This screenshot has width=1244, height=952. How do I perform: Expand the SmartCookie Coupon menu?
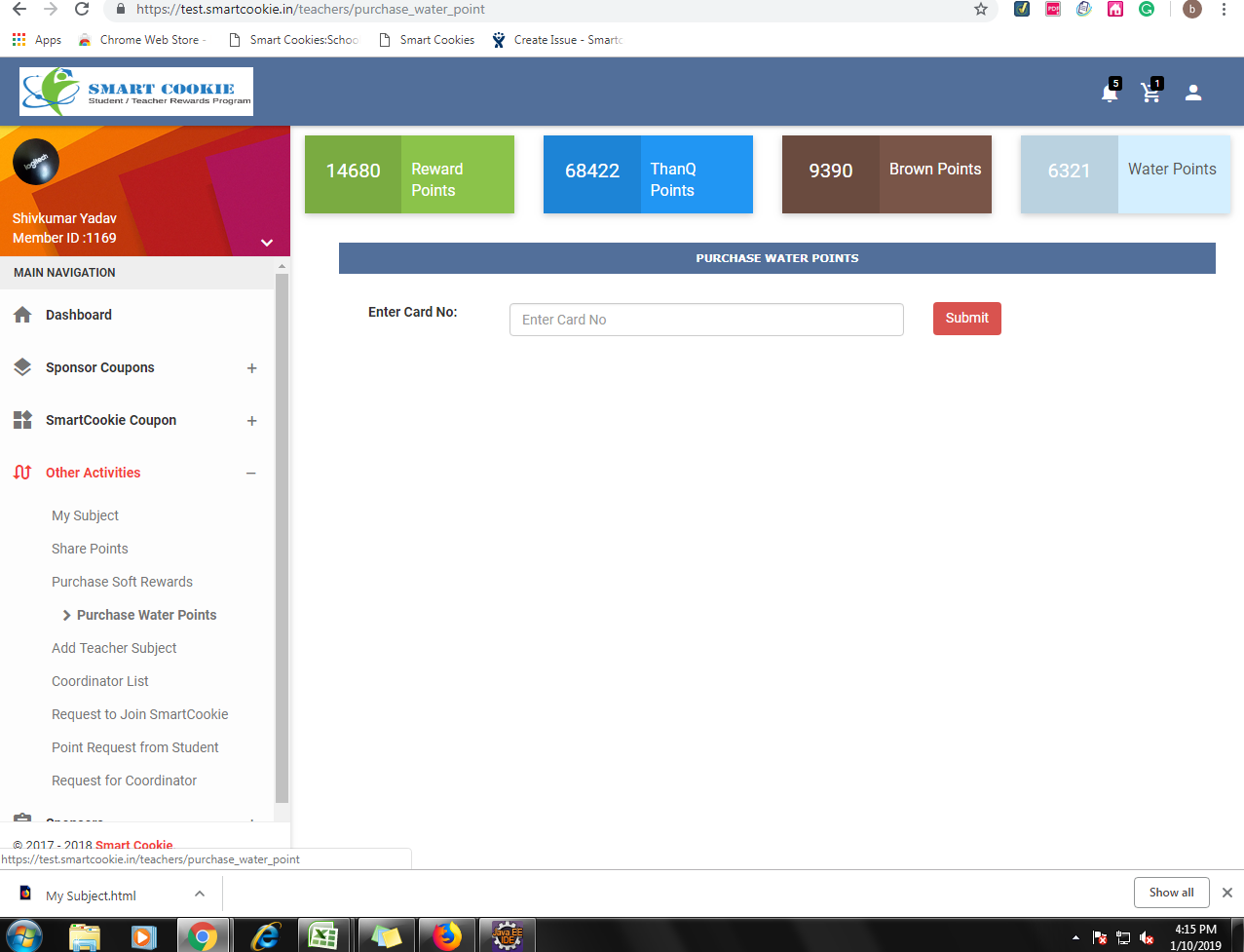click(x=251, y=421)
